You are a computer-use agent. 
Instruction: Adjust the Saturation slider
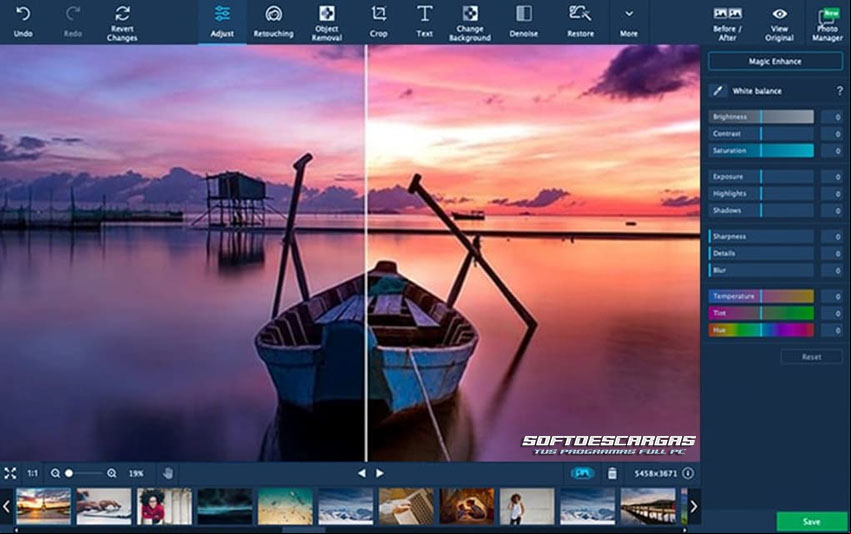tap(761, 150)
